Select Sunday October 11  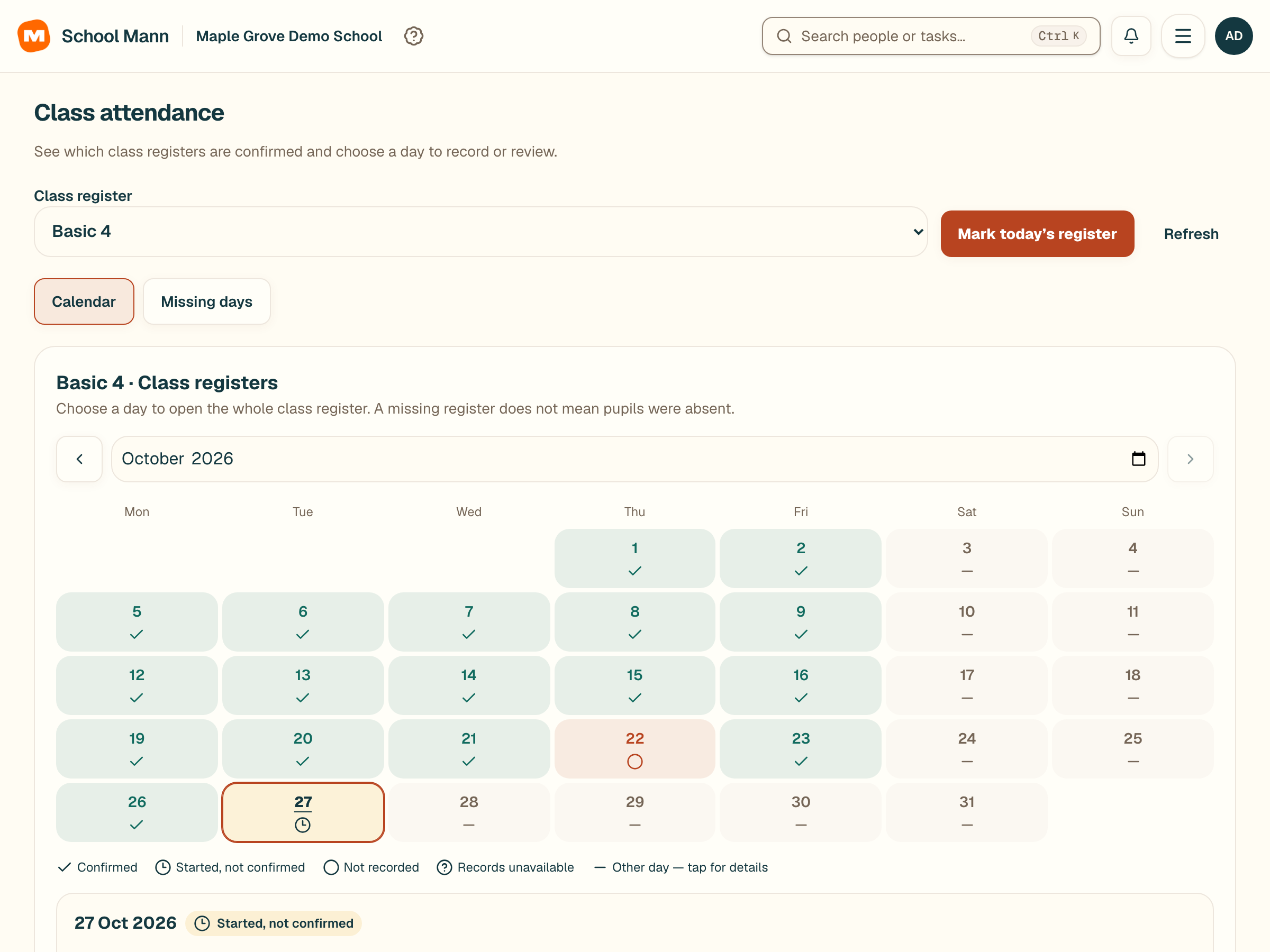pyautogui.click(x=1133, y=622)
